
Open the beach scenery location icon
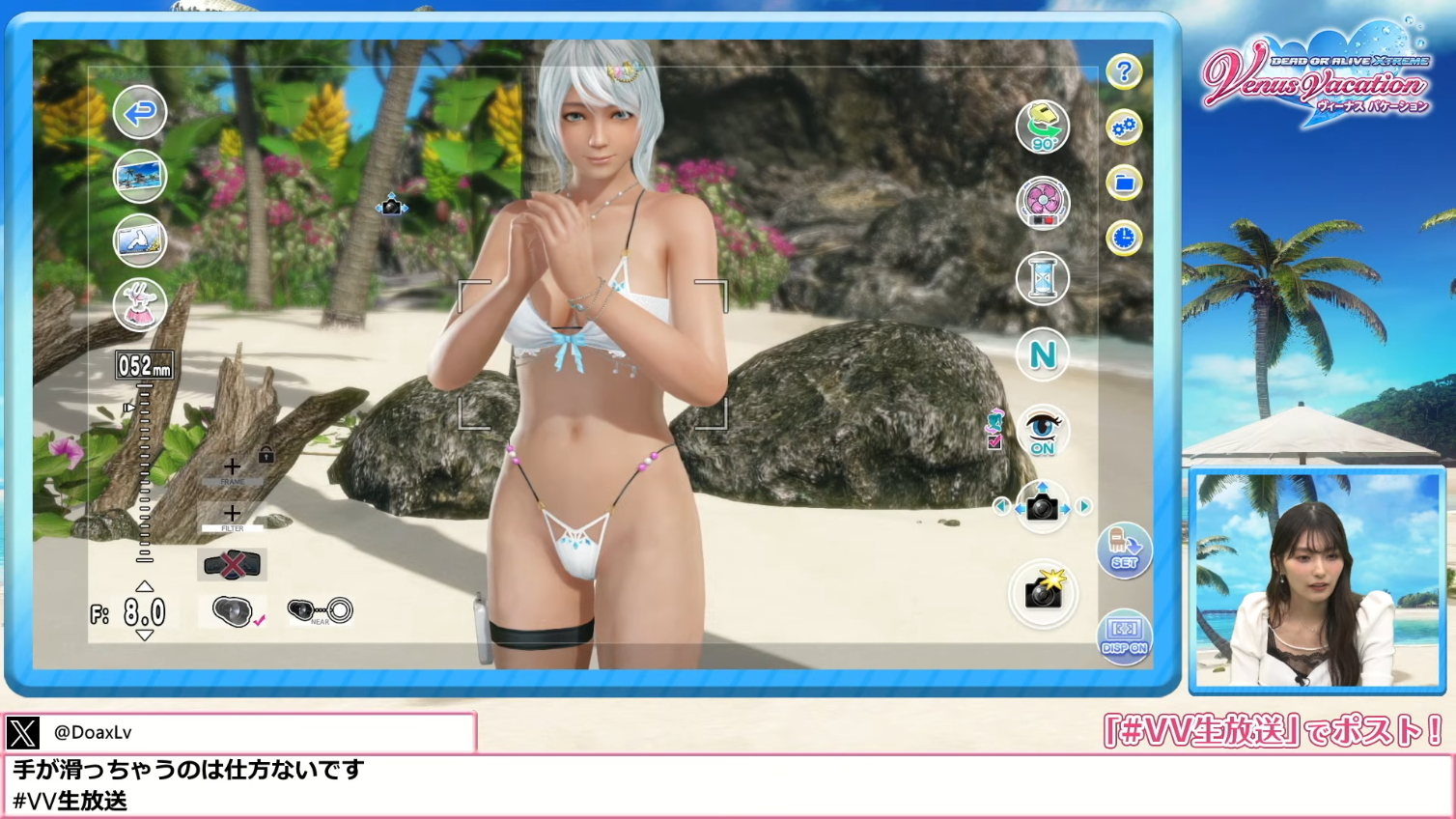pos(140,177)
